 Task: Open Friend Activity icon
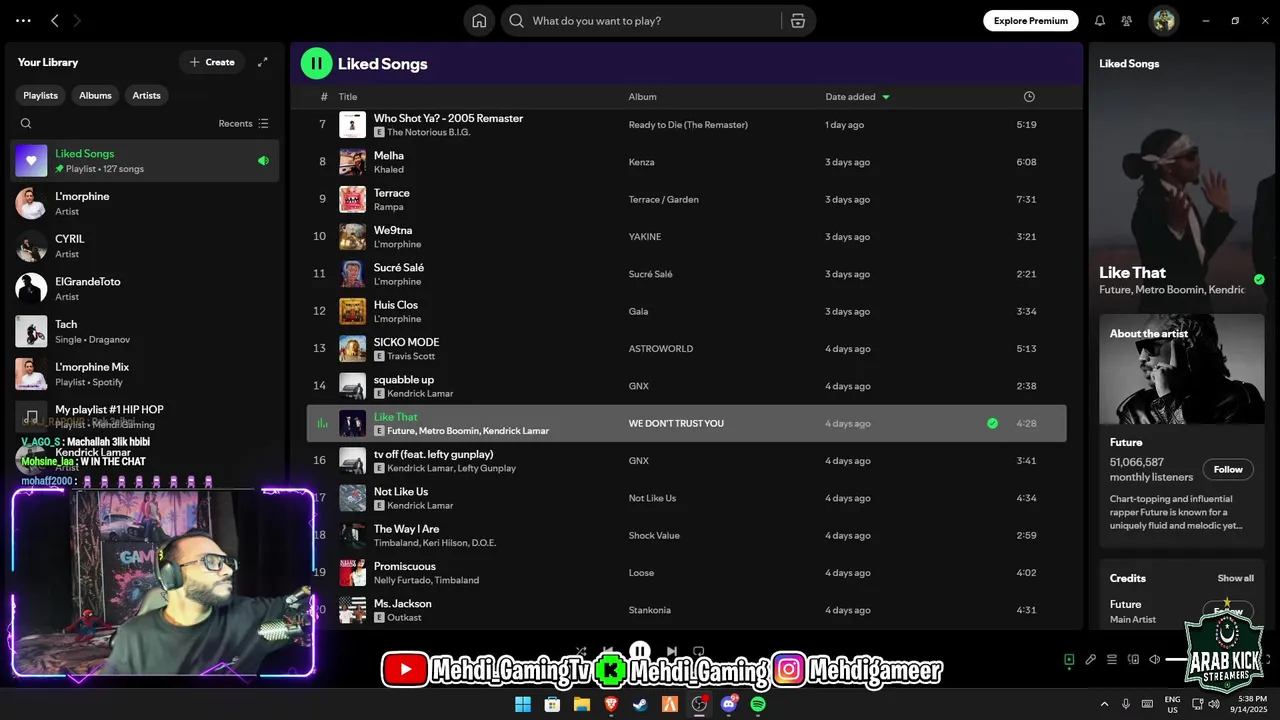(x=1127, y=21)
